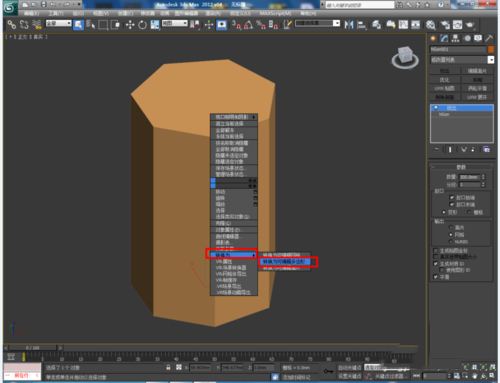Open the reference coordinate system dropdown
Viewport: 500px width, 383px height.
click(x=175, y=23)
